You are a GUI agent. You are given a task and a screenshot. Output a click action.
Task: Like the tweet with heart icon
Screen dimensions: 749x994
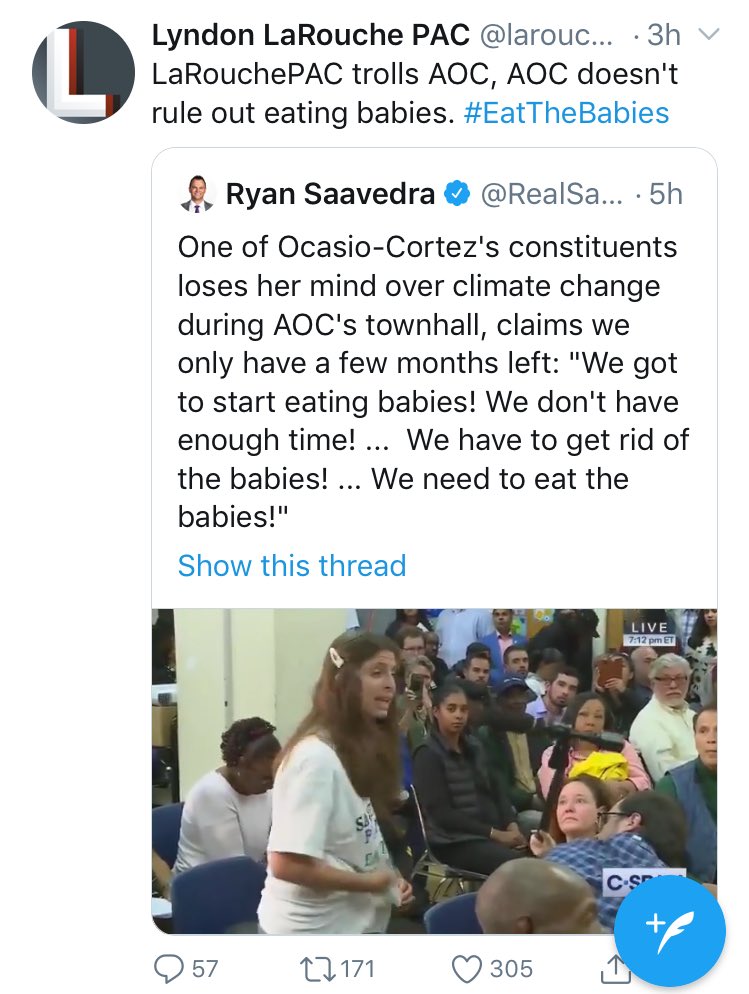pyautogui.click(x=466, y=969)
